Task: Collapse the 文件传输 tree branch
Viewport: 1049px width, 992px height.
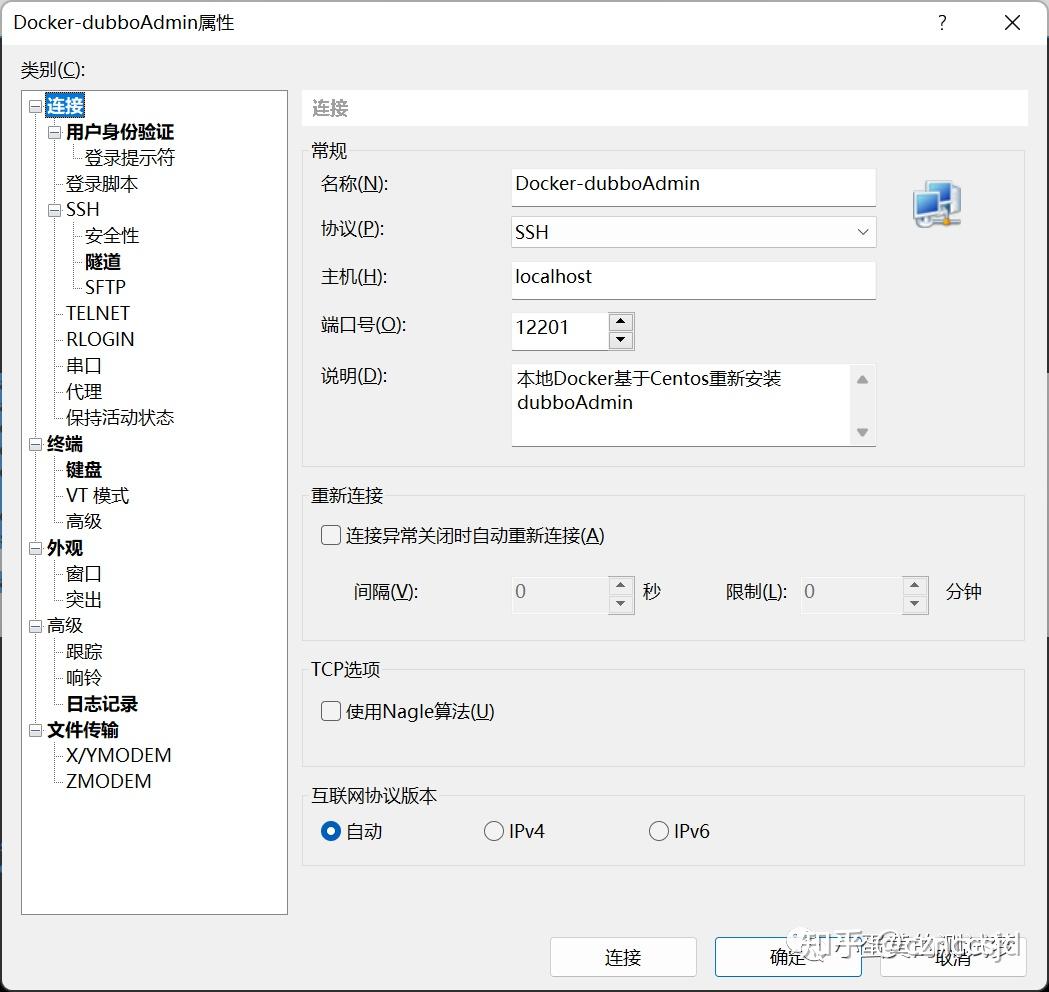Action: click(x=35, y=730)
